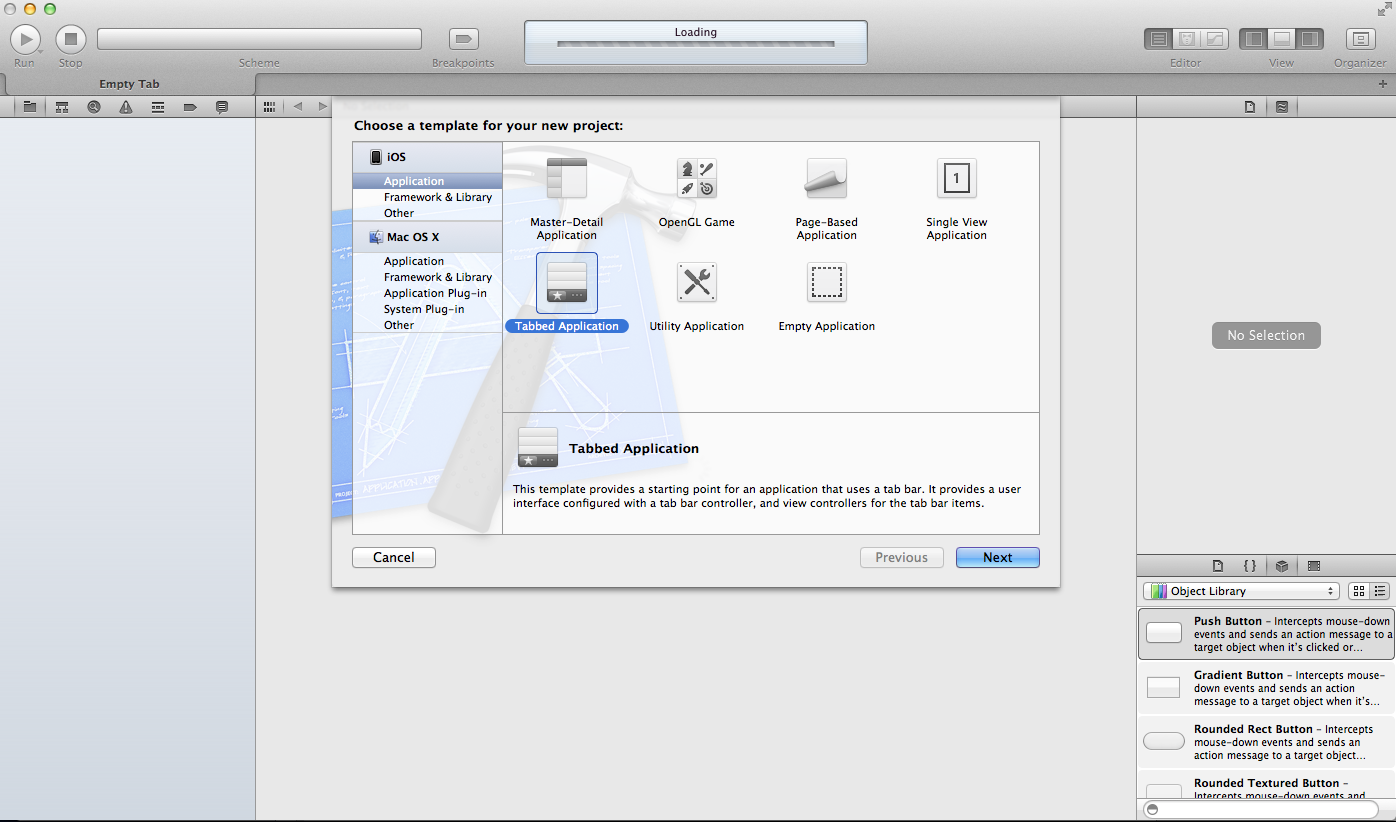Open the Object Library dropdown

tap(1241, 591)
